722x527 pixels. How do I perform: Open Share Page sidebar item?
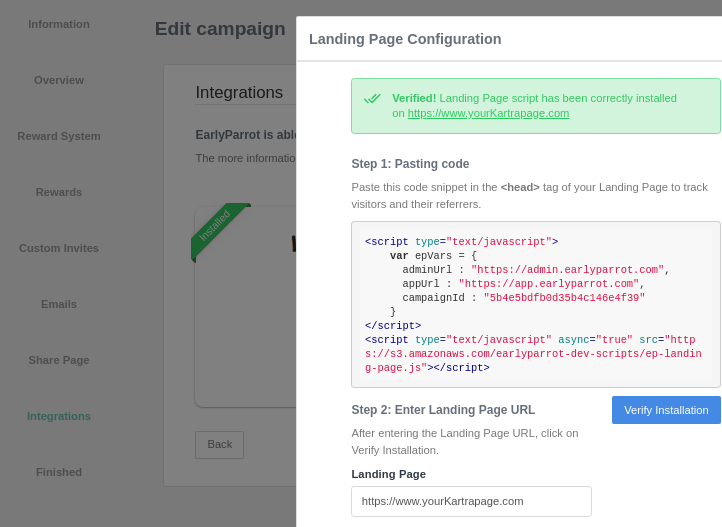pos(58,360)
